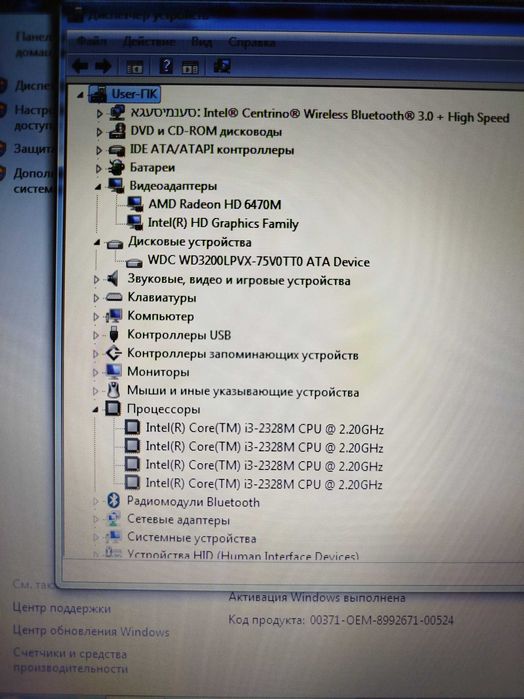Click the Видеоадаптеры display icon
Image resolution: width=524 pixels, height=699 pixels.
(x=116, y=185)
